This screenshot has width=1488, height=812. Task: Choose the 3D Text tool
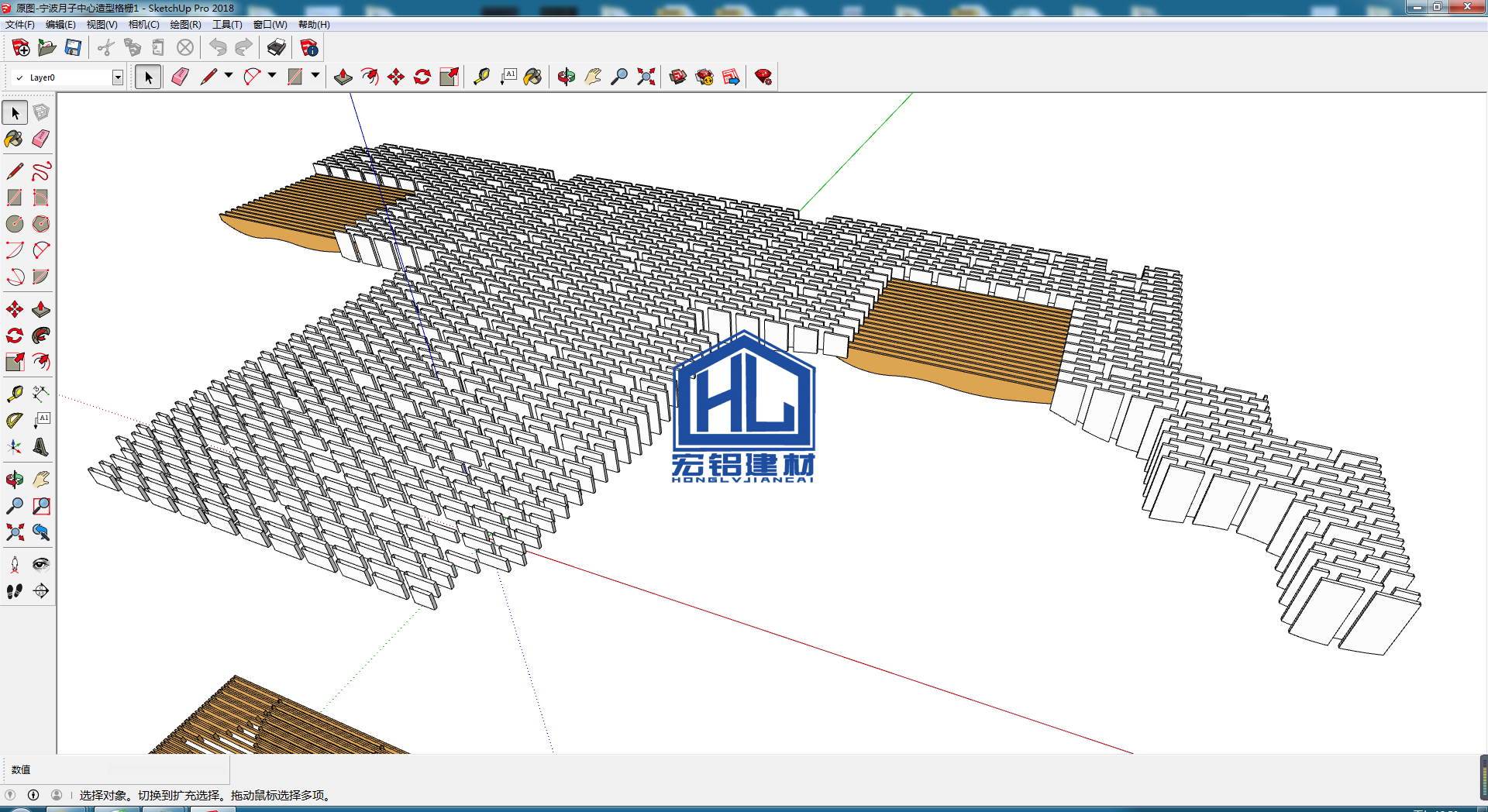click(41, 447)
